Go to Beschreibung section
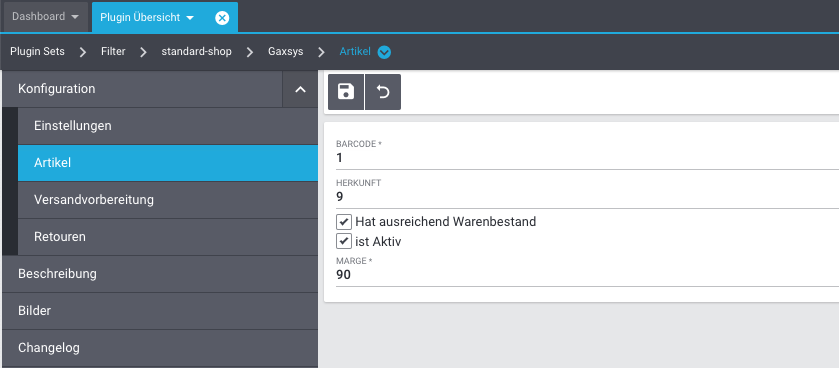Screen dimensions: 839x368 pos(160,274)
